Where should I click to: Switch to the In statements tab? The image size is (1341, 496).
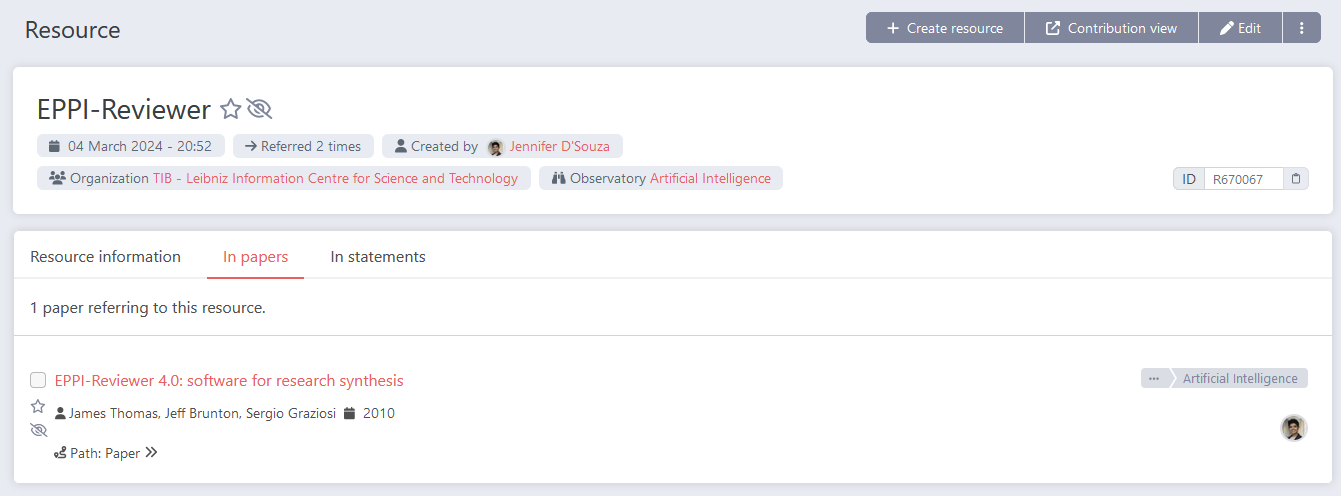coord(378,257)
